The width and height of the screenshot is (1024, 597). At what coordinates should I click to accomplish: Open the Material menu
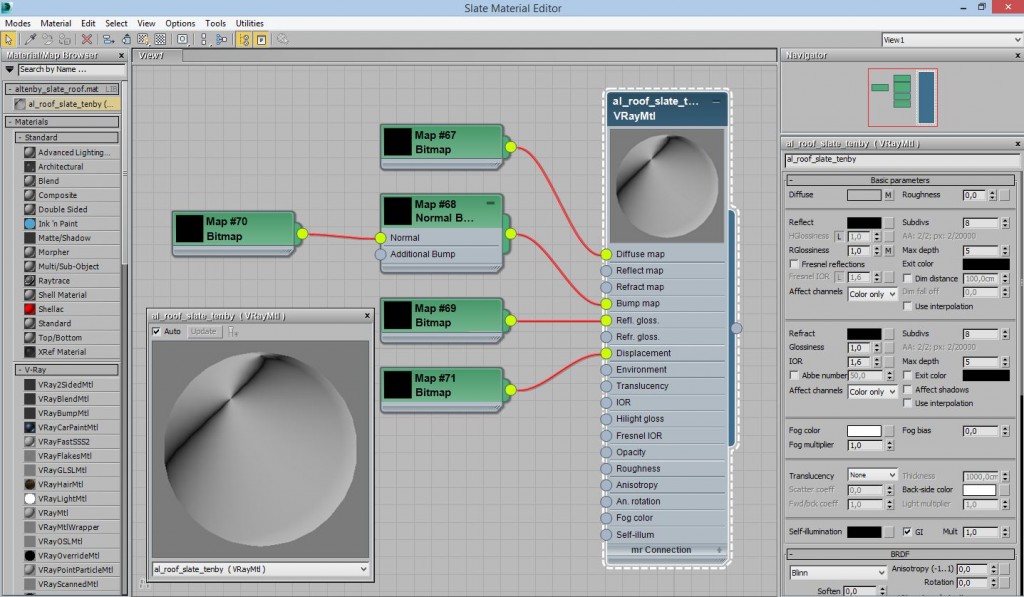tap(55, 23)
